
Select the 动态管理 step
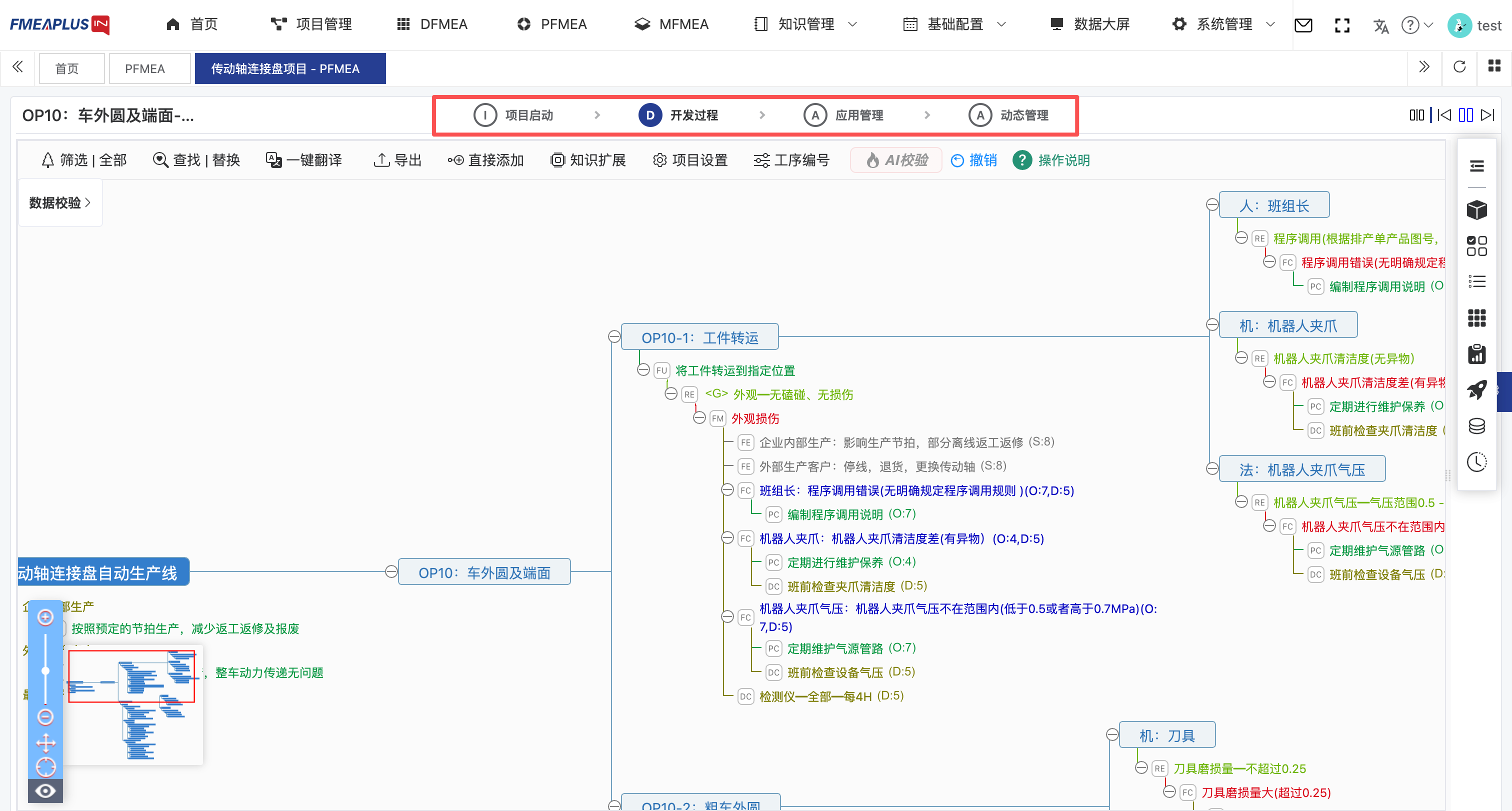(1008, 115)
